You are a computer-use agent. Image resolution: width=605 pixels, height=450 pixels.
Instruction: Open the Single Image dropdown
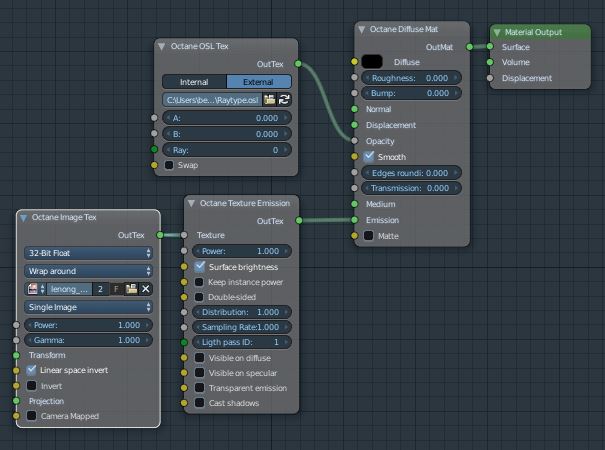88,307
